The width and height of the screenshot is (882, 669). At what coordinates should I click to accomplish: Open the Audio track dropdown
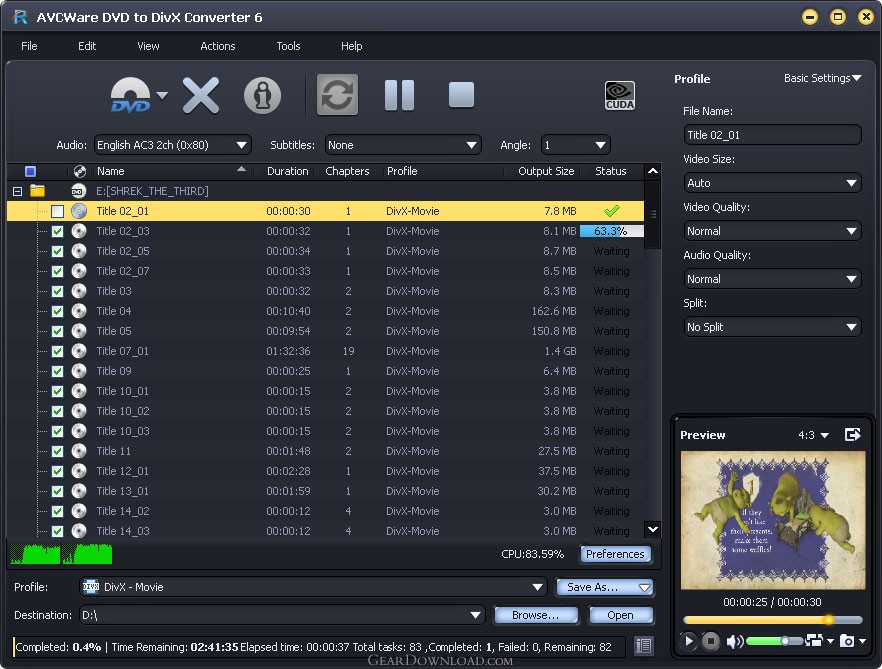(x=172, y=145)
